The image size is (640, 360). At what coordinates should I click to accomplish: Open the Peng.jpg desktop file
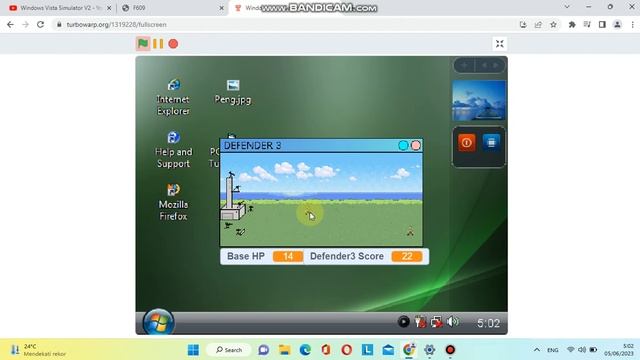(233, 92)
